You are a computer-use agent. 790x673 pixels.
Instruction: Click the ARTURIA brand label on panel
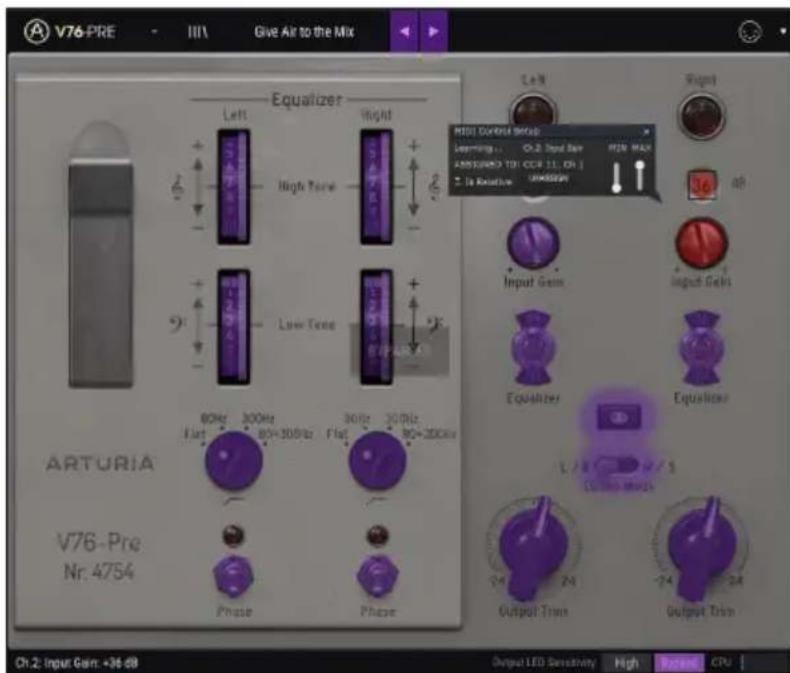click(x=100, y=463)
